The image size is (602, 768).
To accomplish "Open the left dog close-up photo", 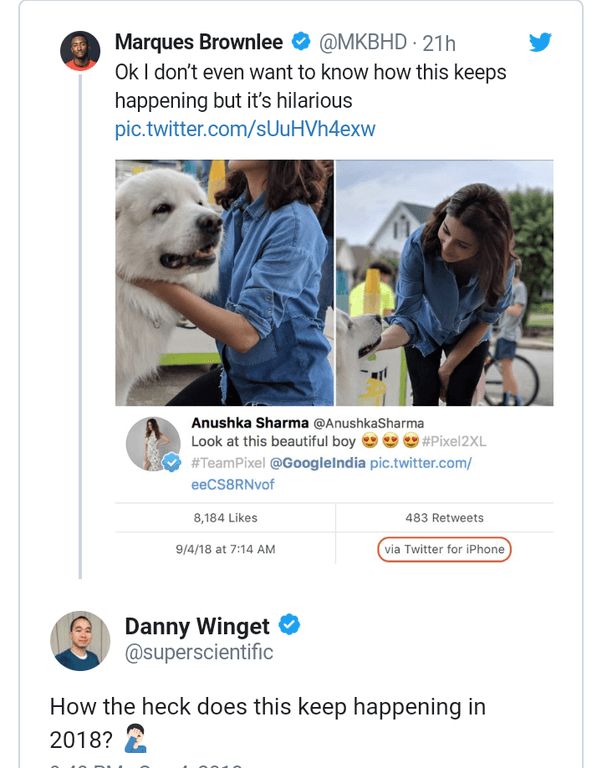I will (x=224, y=283).
